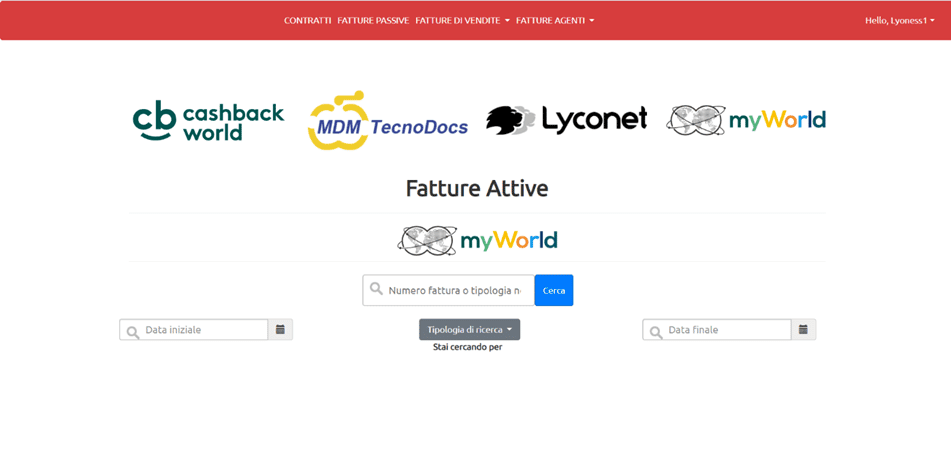Click the myWorld logo in the top row
This screenshot has width=951, height=451.
[746, 120]
